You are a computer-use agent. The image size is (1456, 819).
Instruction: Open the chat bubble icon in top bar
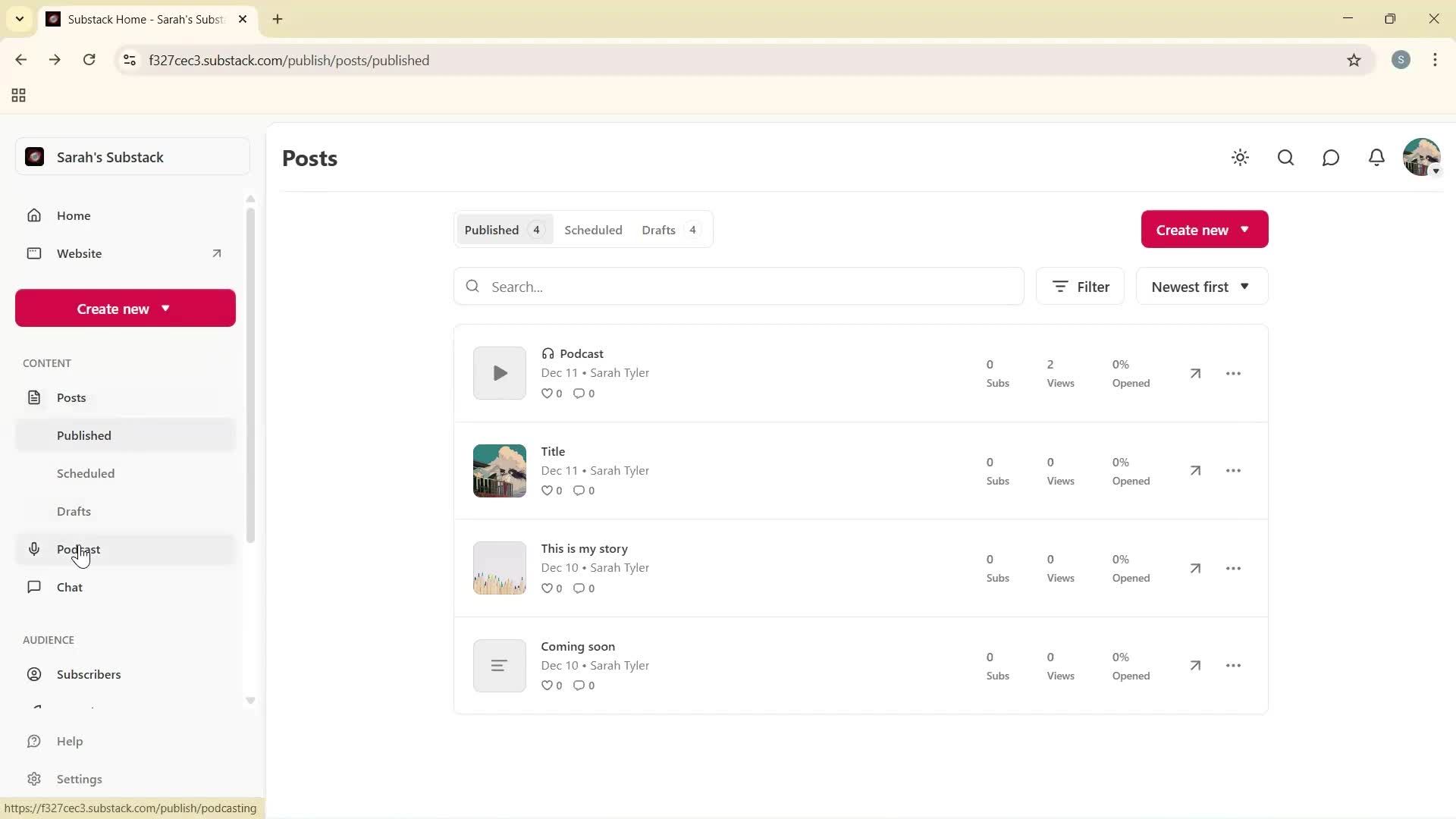[x=1331, y=158]
